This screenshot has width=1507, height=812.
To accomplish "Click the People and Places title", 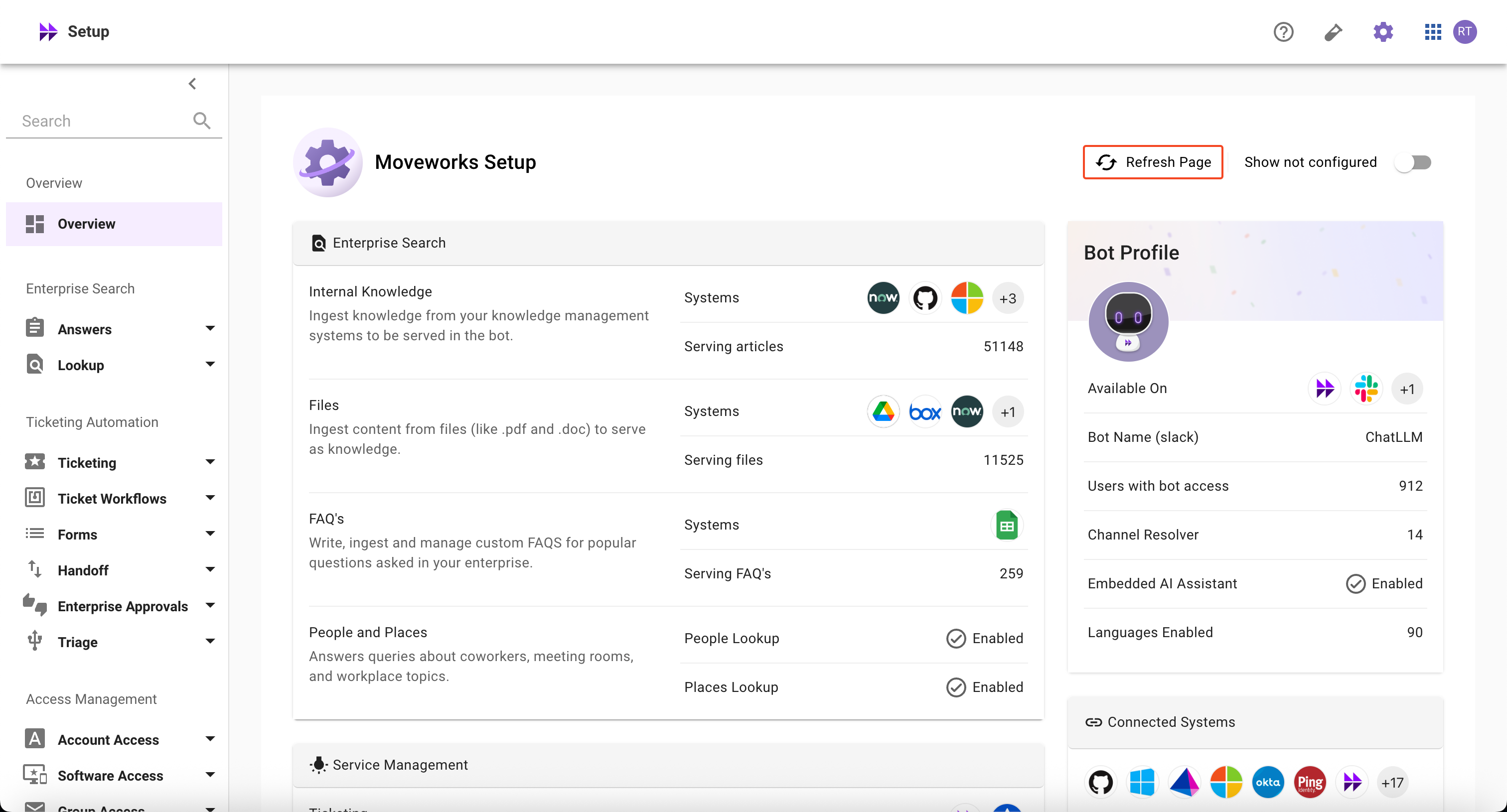I will tap(368, 632).
